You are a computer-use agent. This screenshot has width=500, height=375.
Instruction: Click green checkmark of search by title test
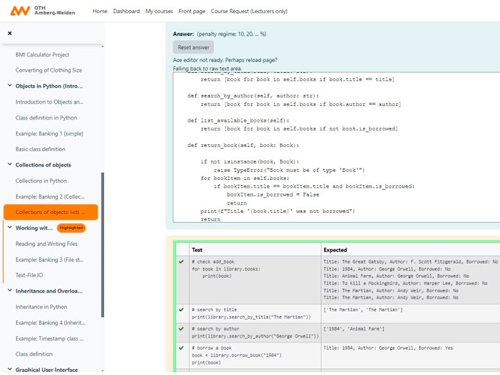(181, 310)
